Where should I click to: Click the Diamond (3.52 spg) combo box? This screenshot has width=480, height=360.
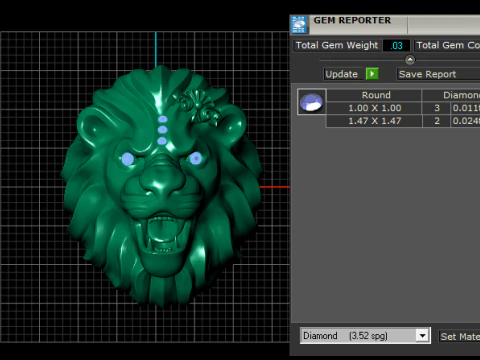(365, 336)
